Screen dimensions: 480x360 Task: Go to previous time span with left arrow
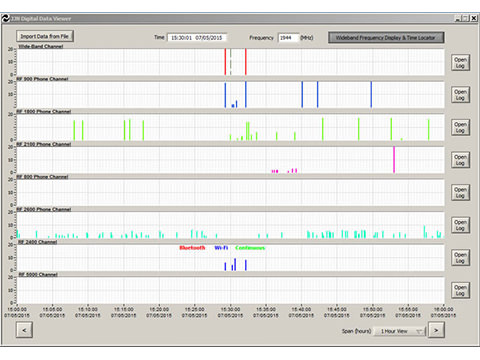point(24,330)
